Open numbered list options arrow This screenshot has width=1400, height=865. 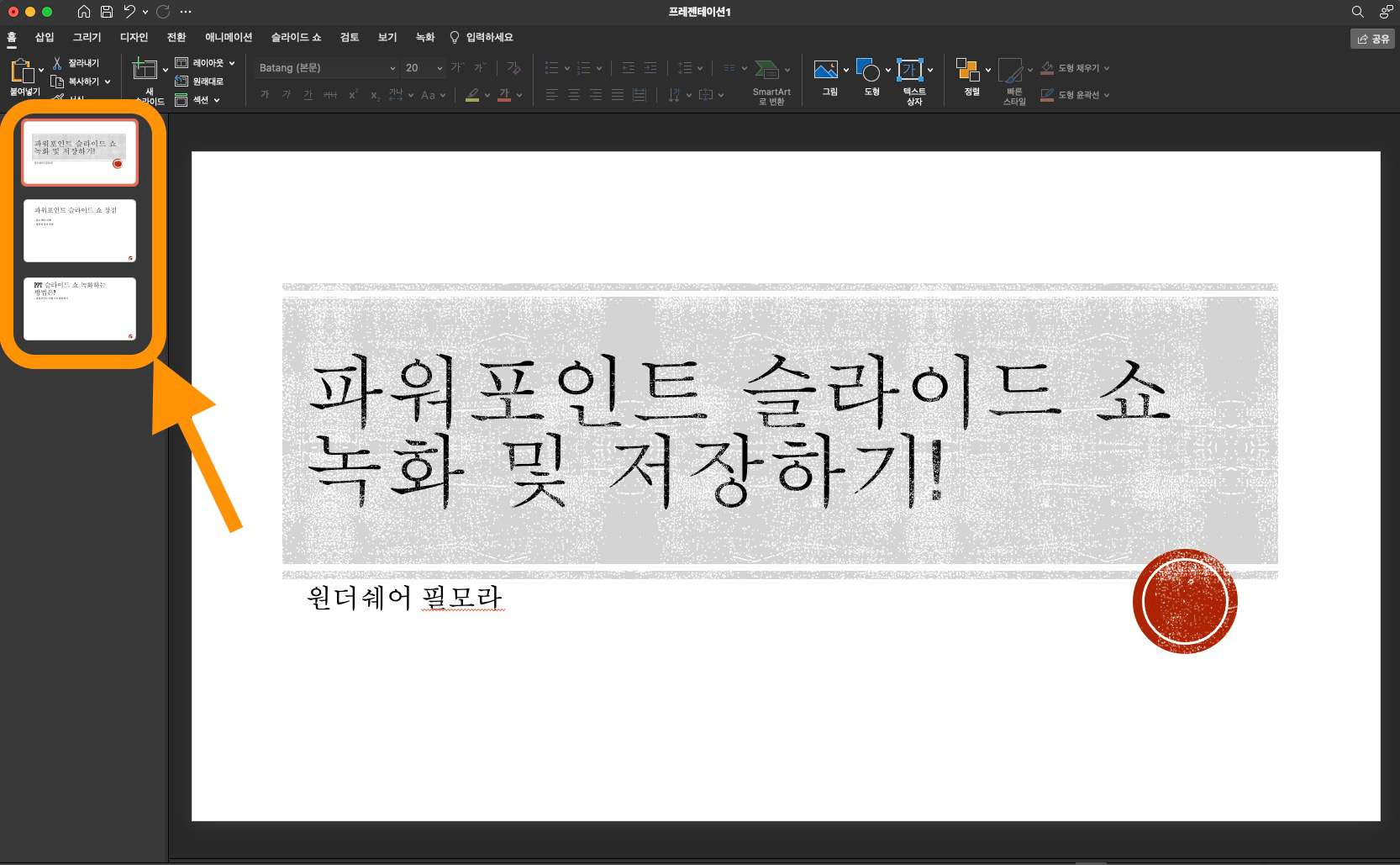tap(599, 68)
